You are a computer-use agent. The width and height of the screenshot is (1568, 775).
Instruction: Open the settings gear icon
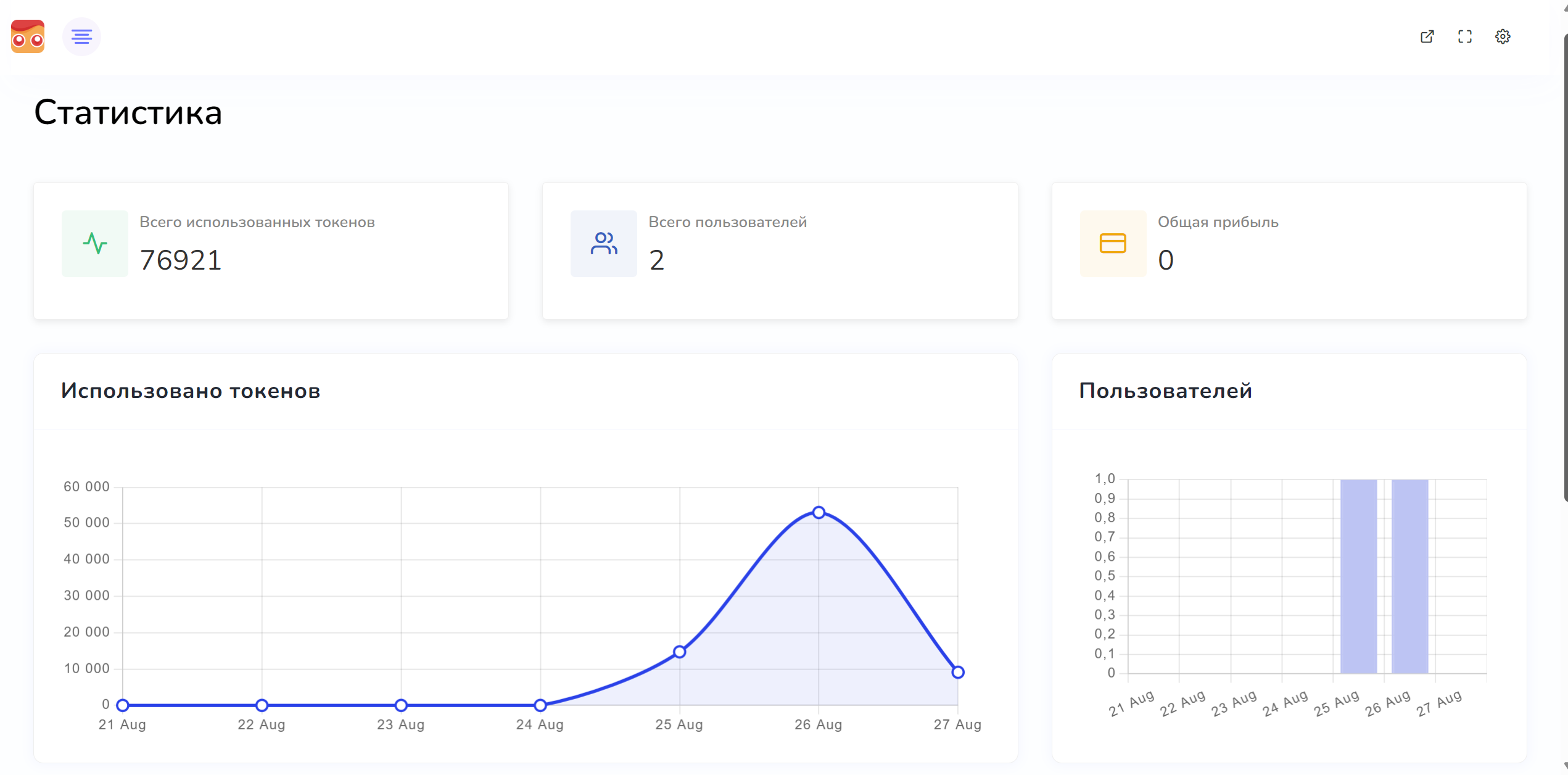(1503, 36)
